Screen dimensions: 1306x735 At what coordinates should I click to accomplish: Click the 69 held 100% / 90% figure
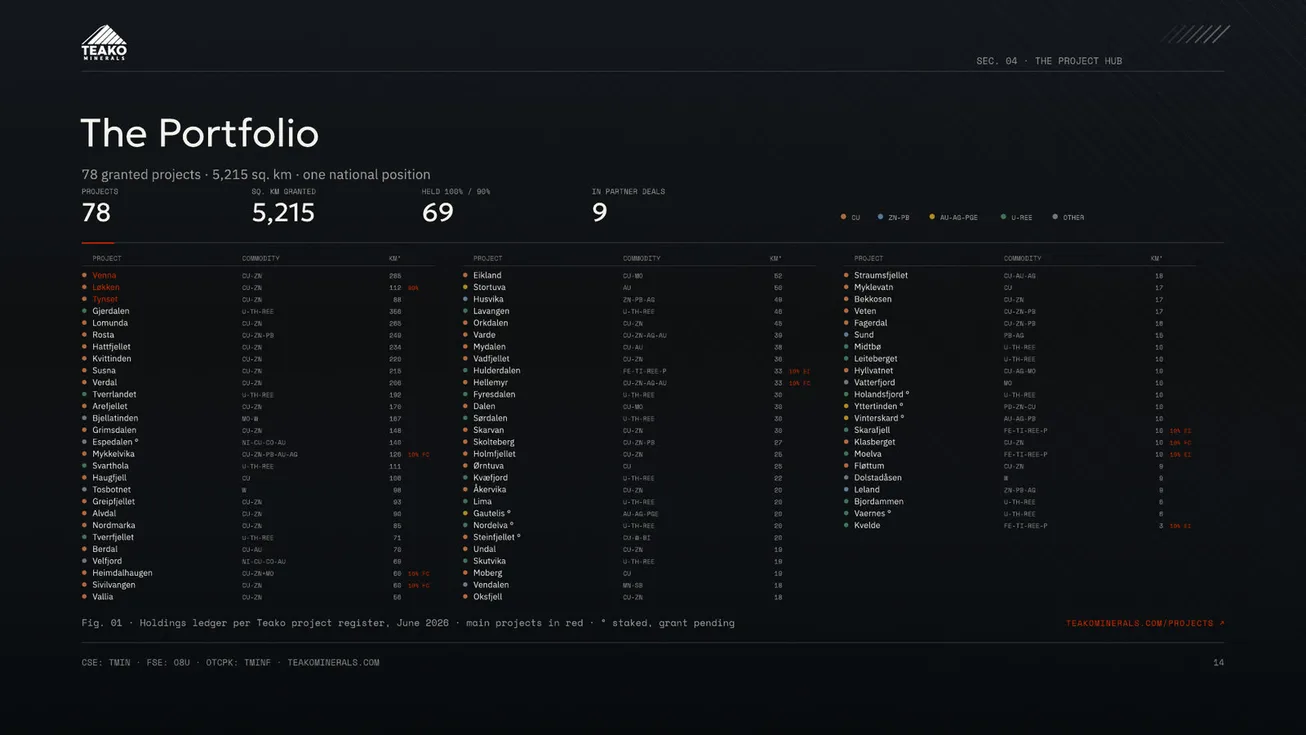(438, 212)
